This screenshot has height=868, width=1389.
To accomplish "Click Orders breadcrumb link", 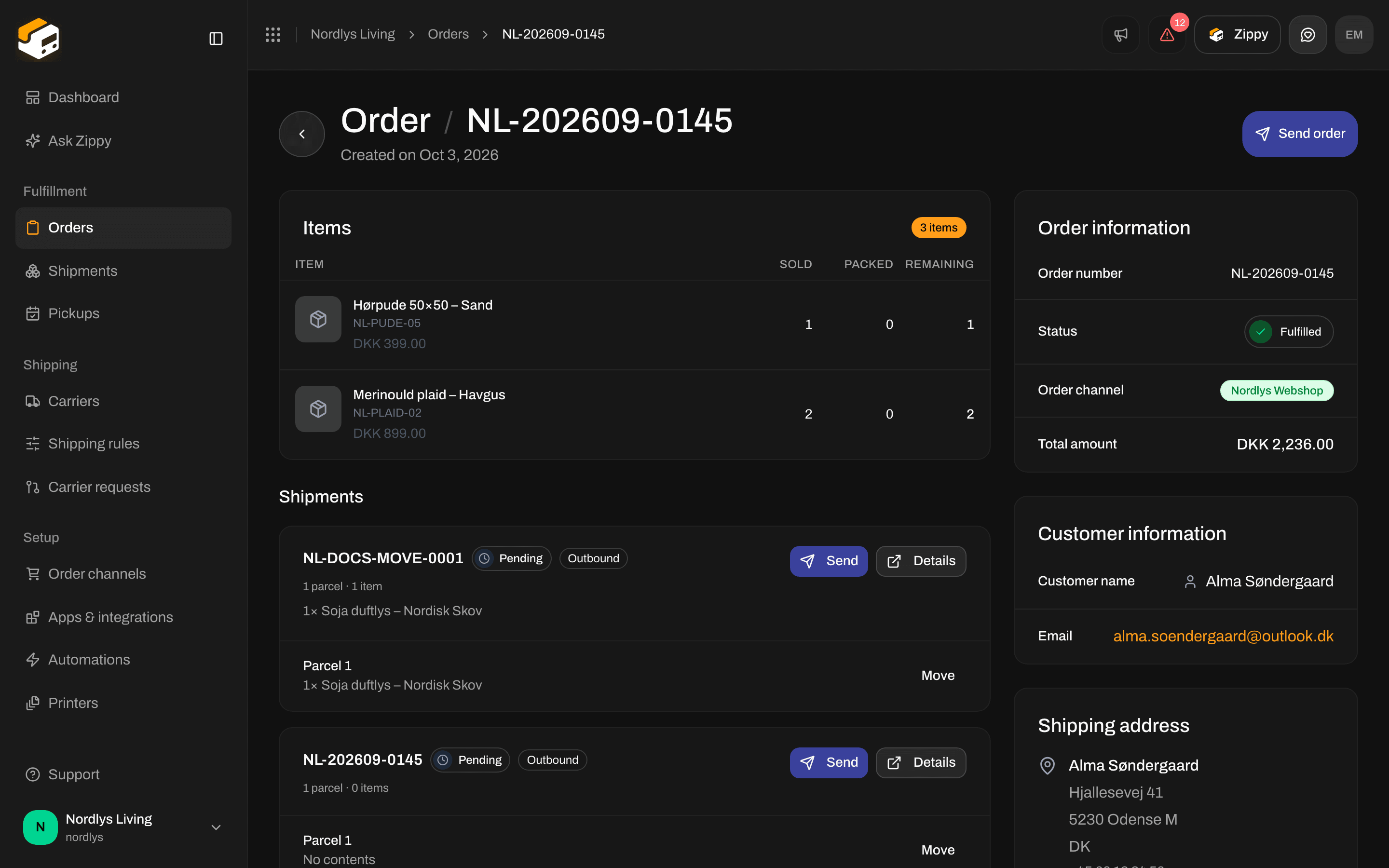I will point(448,34).
